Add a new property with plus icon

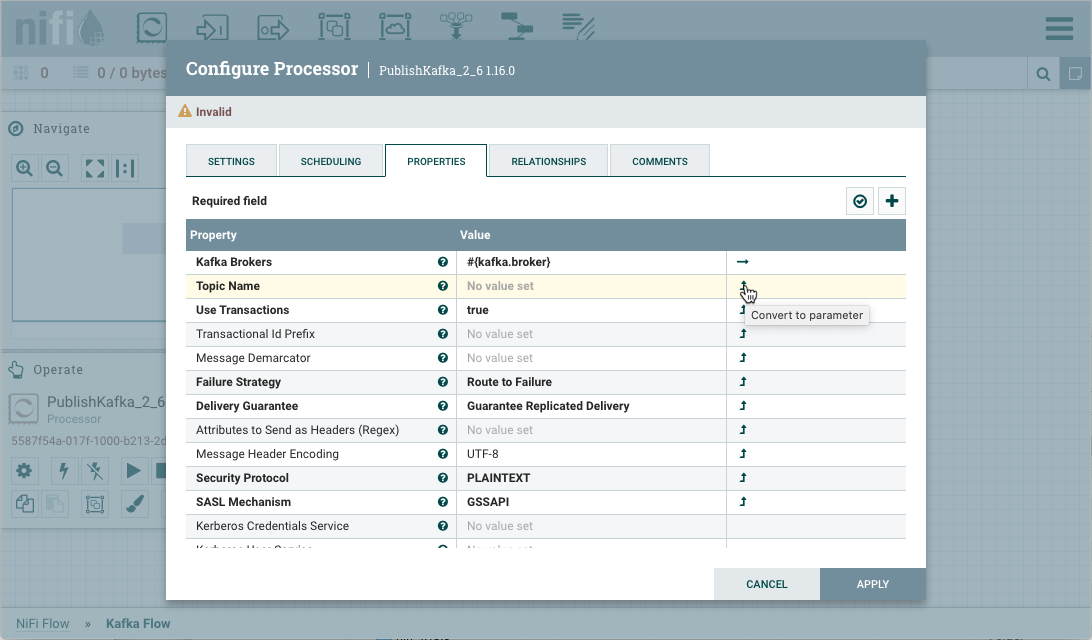(x=891, y=201)
